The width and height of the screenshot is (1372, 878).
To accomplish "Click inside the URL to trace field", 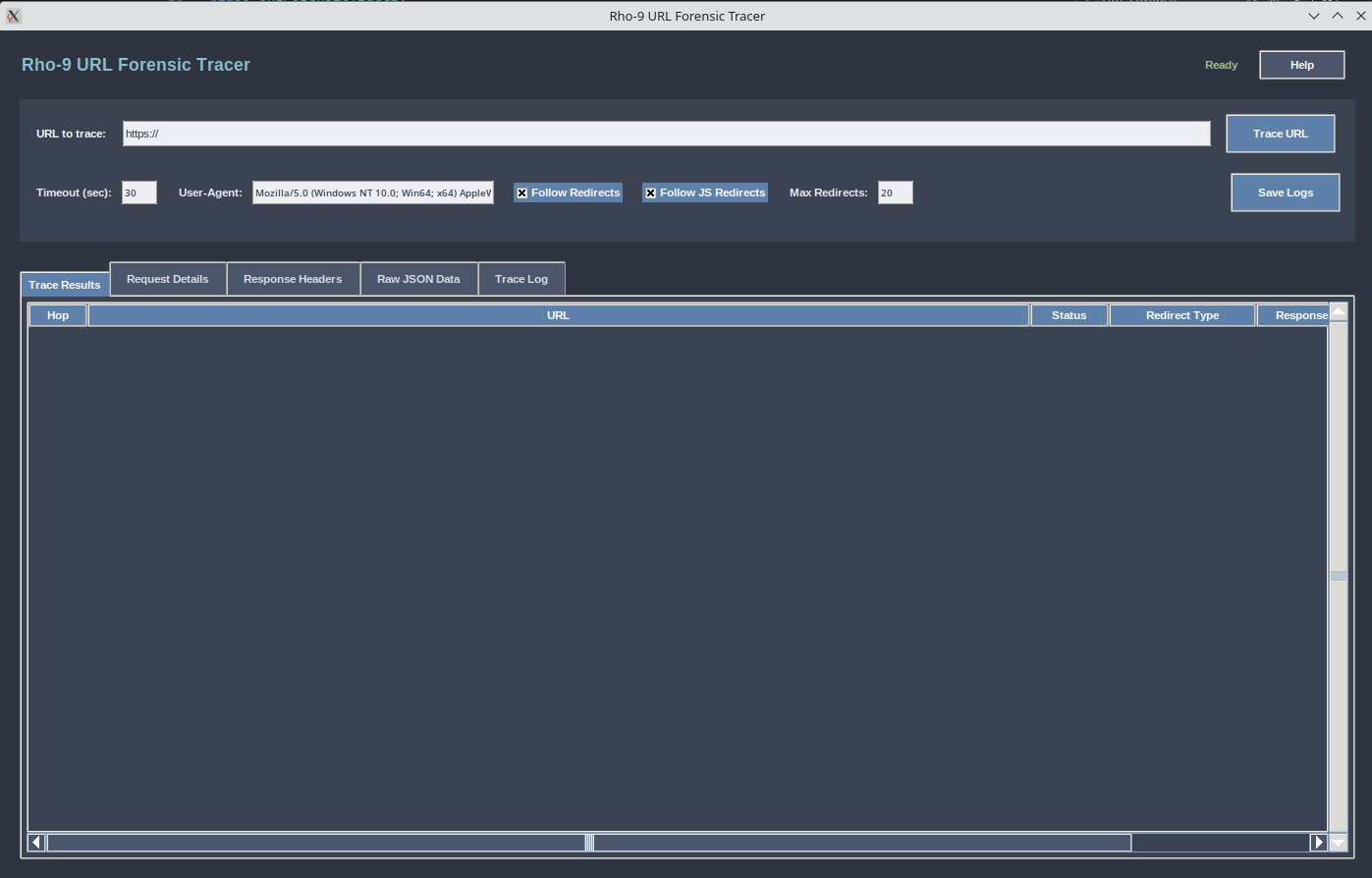I will pyautogui.click(x=665, y=133).
